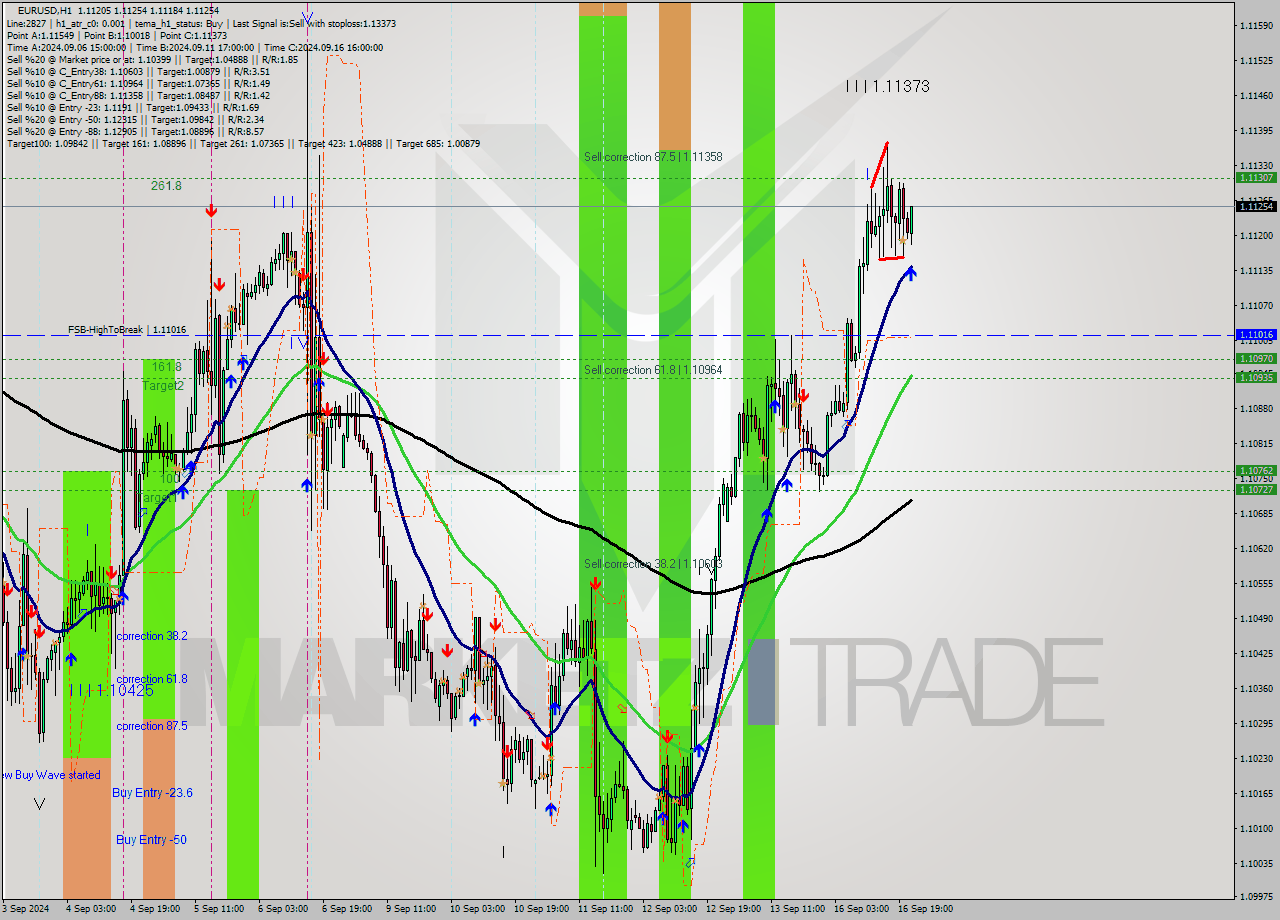Screen dimensions: 1280x920
Task: Select the current price tag 1.11254
Action: (x=1256, y=206)
